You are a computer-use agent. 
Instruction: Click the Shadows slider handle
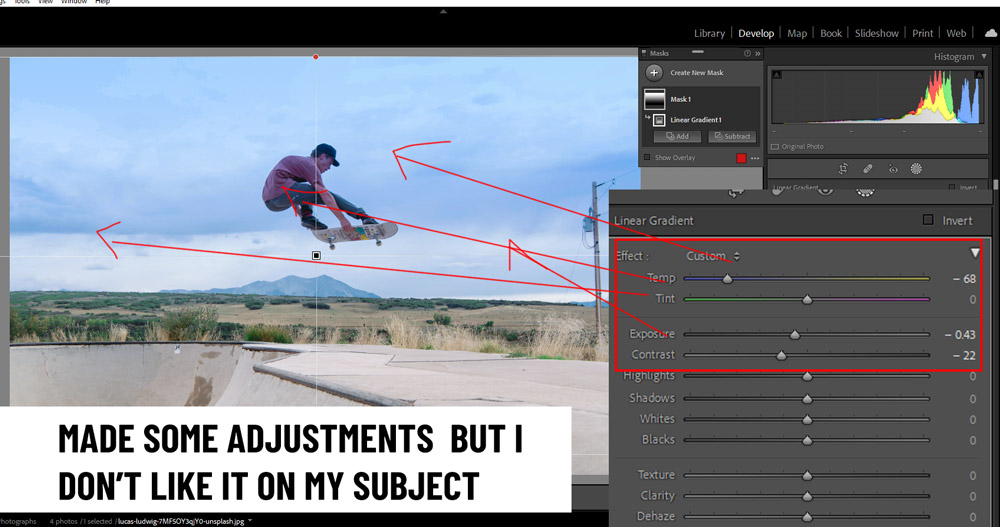click(x=807, y=399)
